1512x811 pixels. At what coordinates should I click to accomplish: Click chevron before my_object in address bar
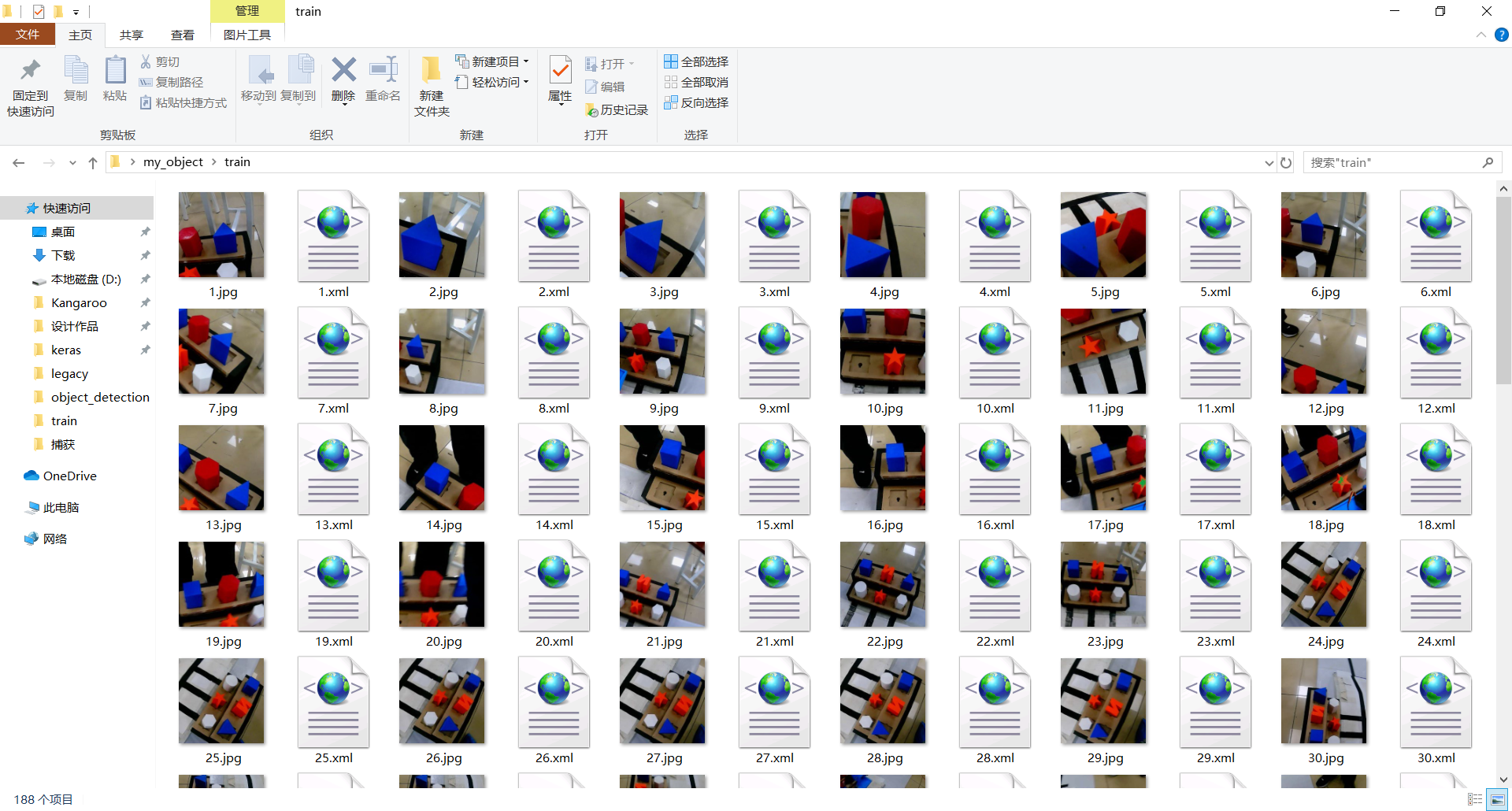coord(132,161)
